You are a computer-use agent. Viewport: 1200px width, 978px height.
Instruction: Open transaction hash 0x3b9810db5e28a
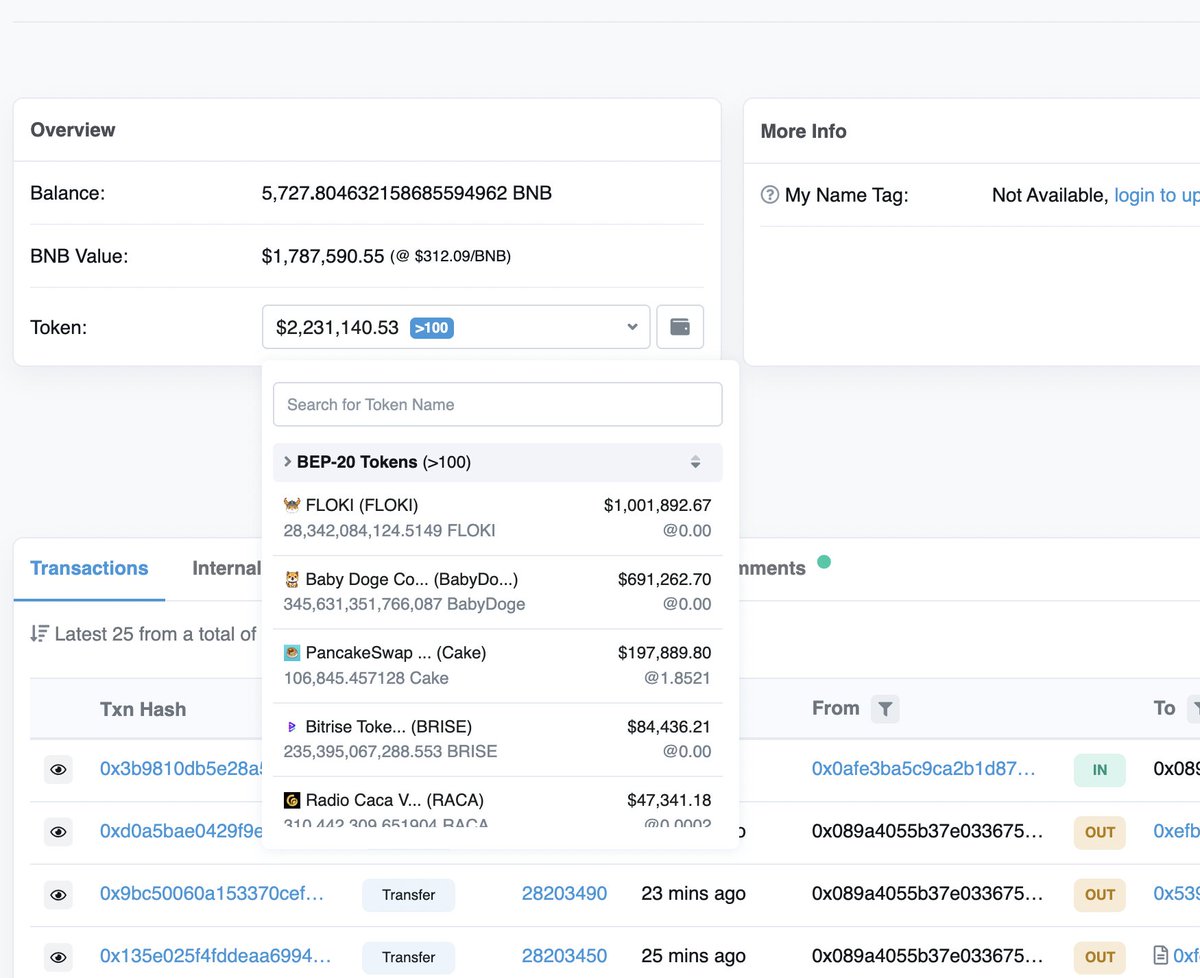(x=181, y=769)
